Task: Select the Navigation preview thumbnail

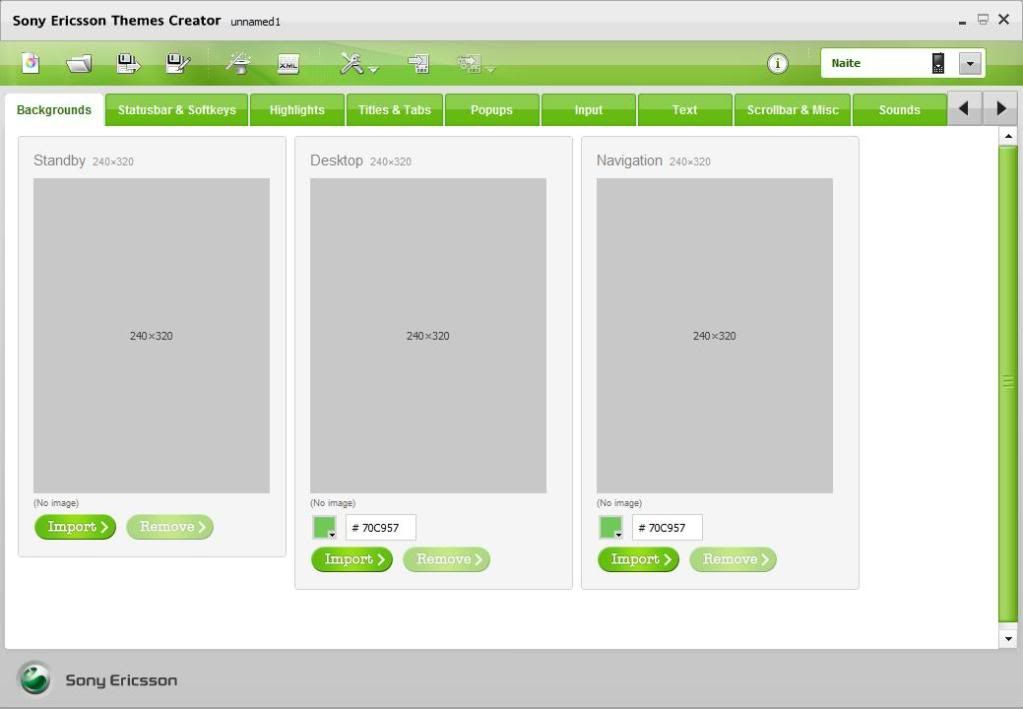Action: (x=714, y=336)
